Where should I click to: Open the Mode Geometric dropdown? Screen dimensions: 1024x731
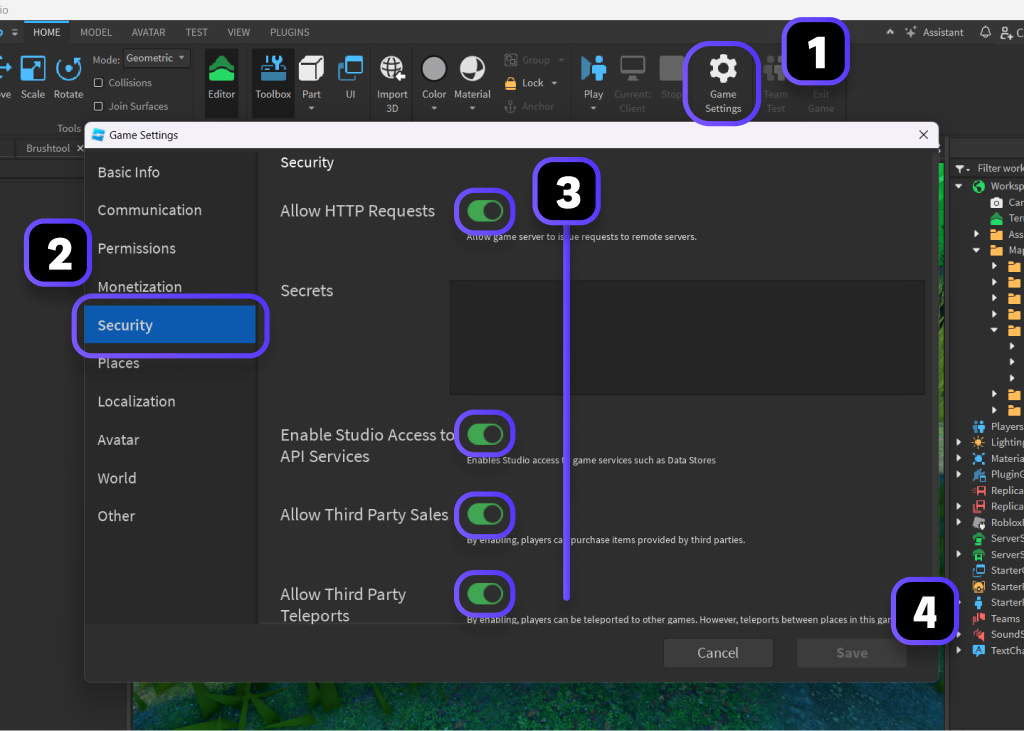(x=157, y=58)
